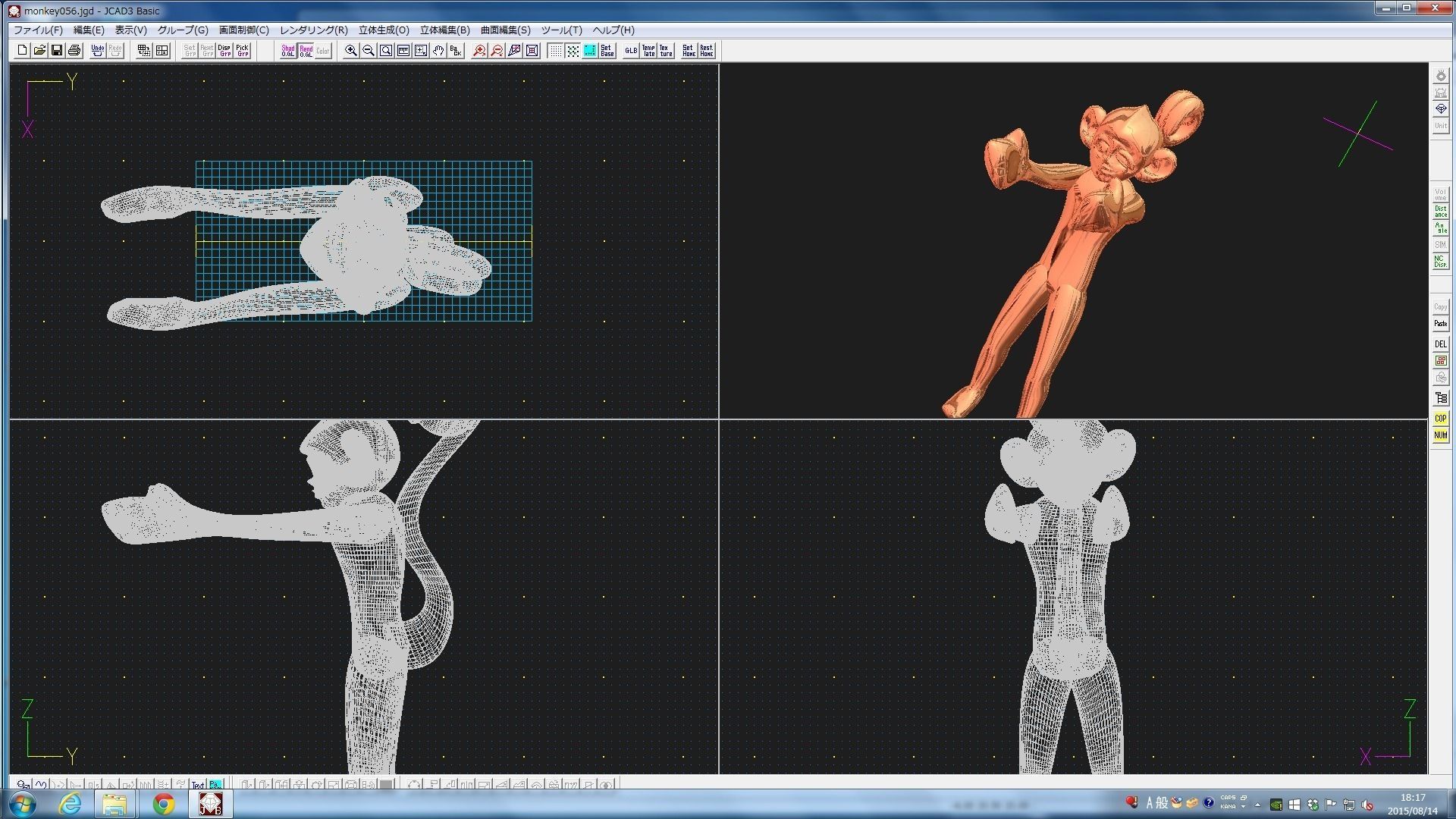Screen dimensions: 1456x819
Task: Toggle the yellow NUM button
Action: tap(1440, 435)
